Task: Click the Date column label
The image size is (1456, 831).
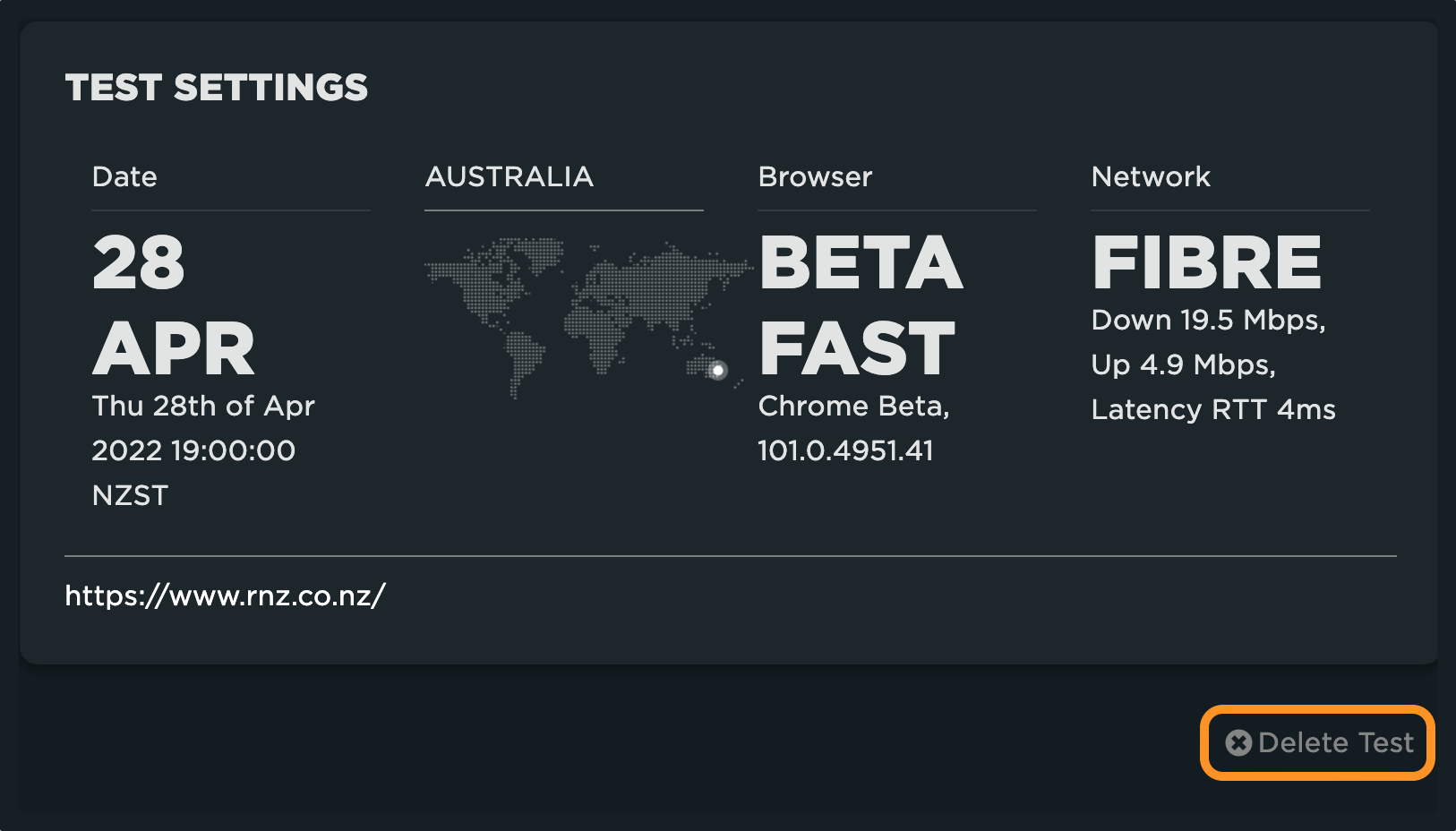Action: pos(124,176)
